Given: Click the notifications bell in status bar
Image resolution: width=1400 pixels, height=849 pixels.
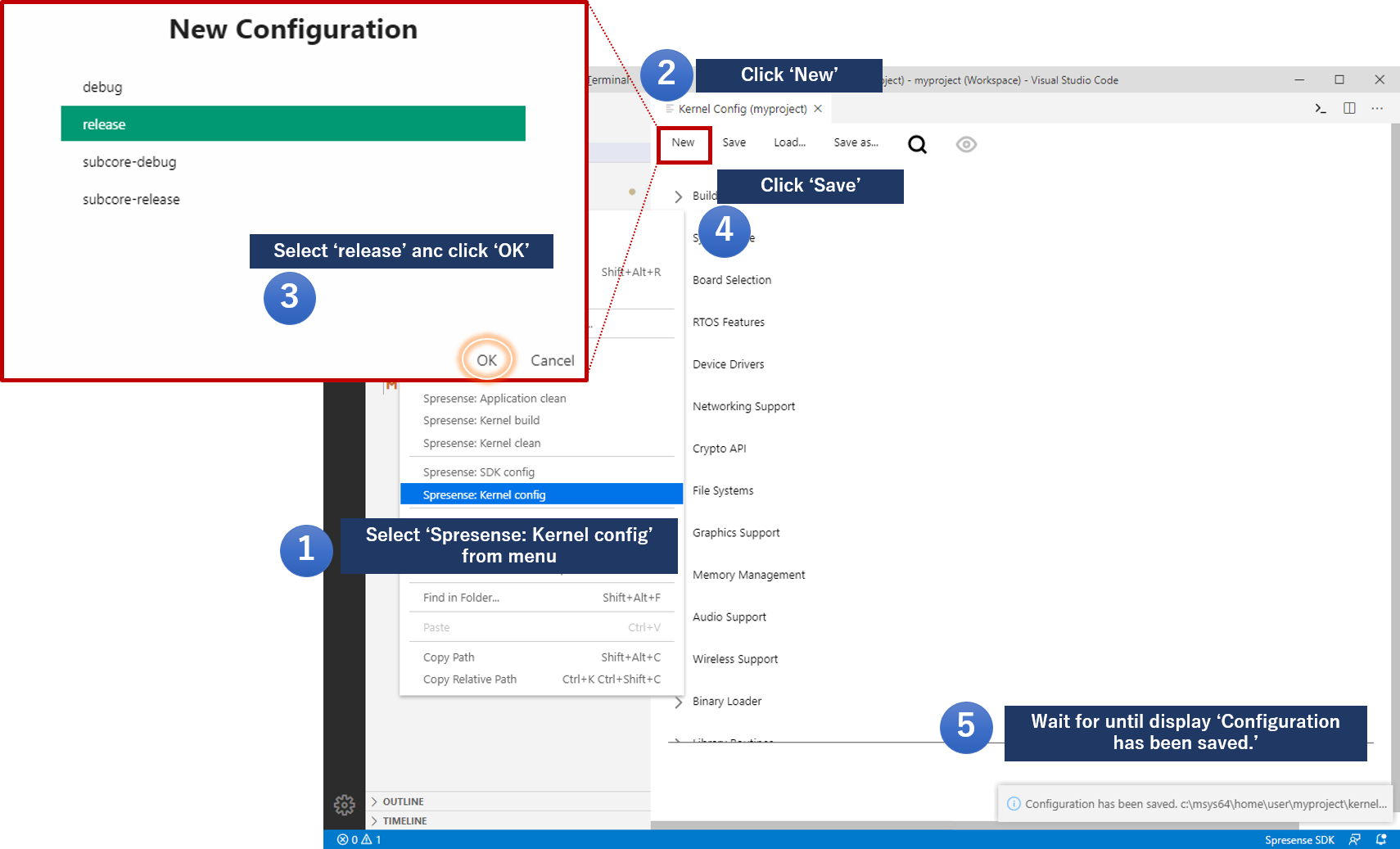Looking at the screenshot, I should point(1381,839).
